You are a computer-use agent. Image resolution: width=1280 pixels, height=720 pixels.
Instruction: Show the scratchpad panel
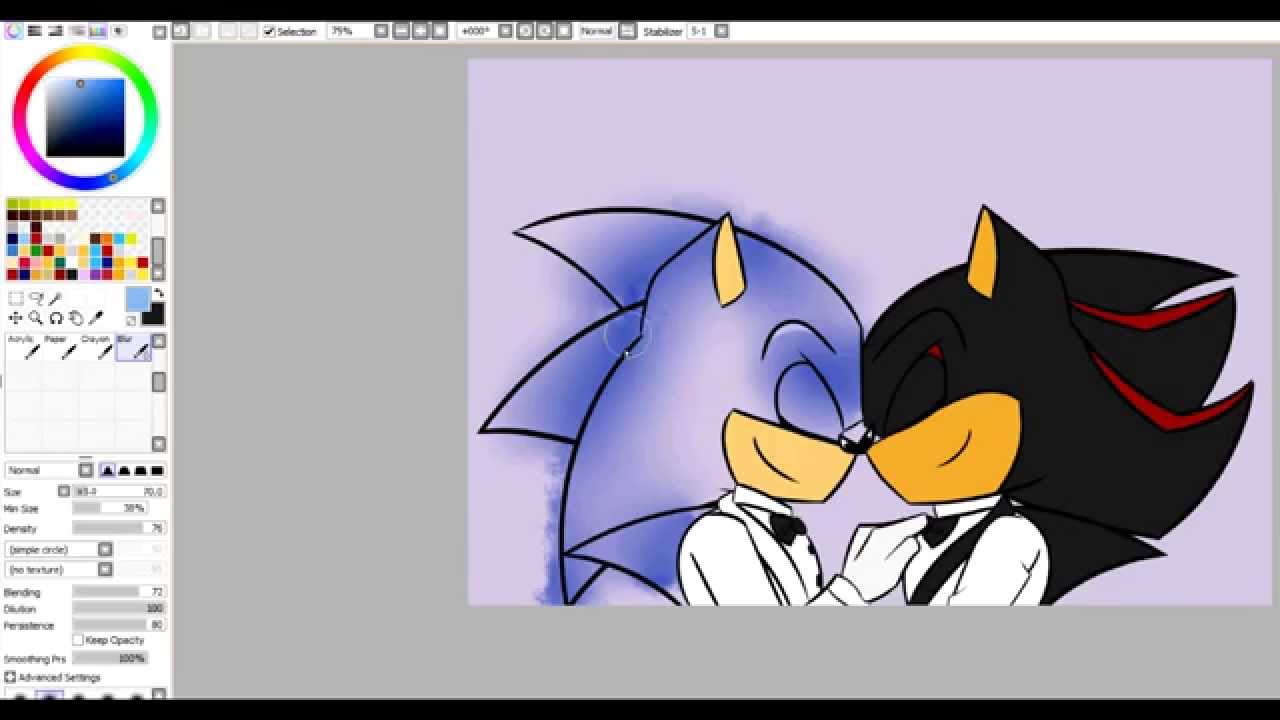tap(118, 31)
